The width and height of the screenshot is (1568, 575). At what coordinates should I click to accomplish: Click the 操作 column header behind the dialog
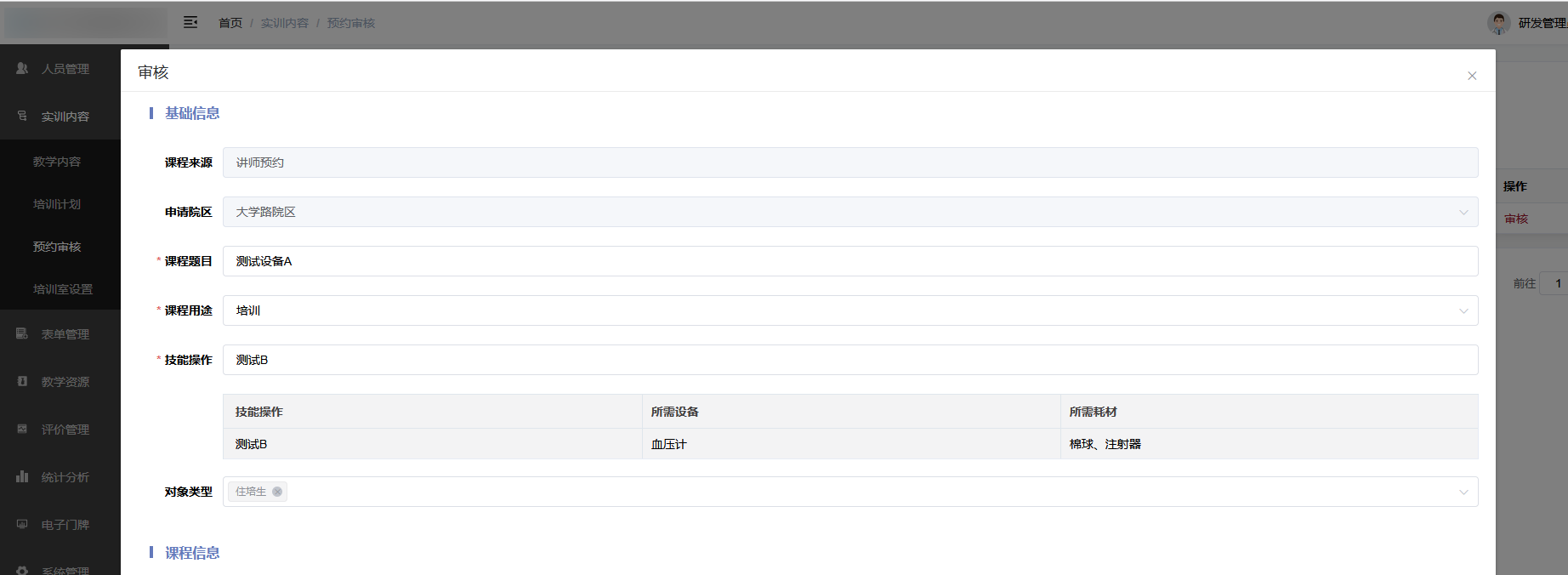pos(1514,186)
